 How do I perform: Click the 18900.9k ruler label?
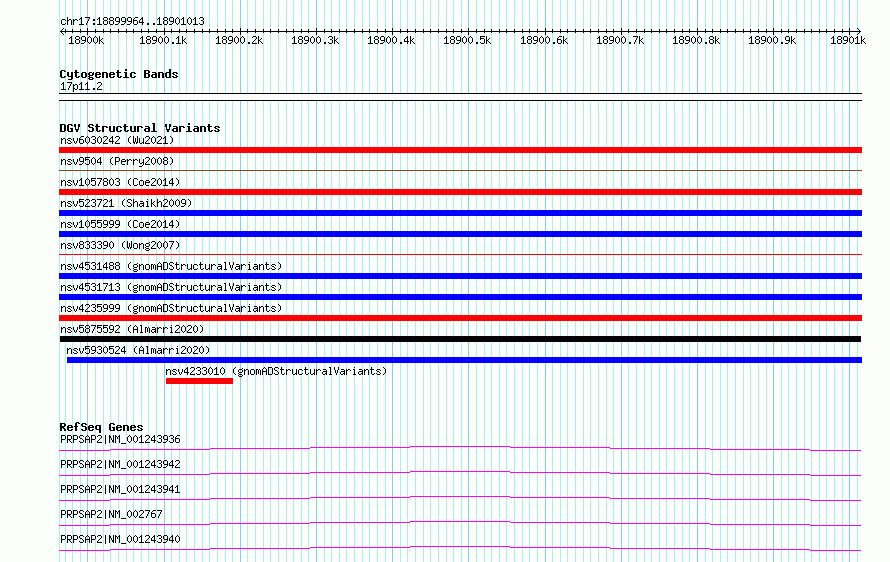point(772,40)
